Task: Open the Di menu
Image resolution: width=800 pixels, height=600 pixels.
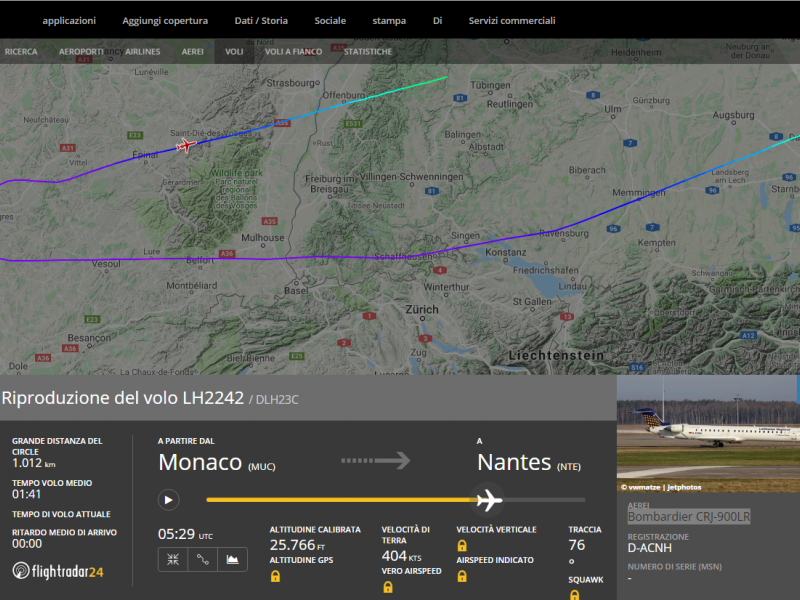Action: pos(437,21)
